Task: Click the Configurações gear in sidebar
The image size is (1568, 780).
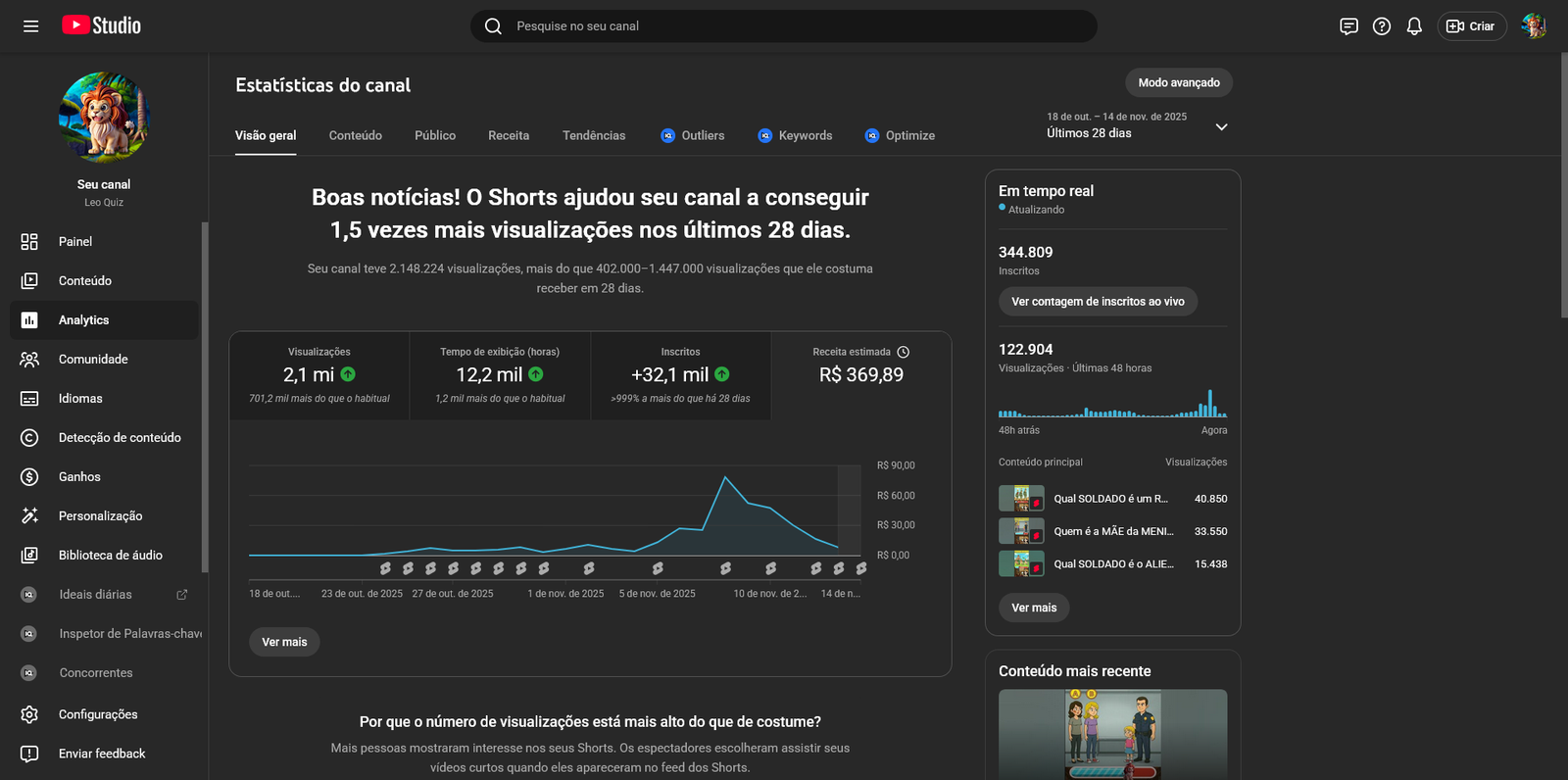Action: (x=29, y=714)
